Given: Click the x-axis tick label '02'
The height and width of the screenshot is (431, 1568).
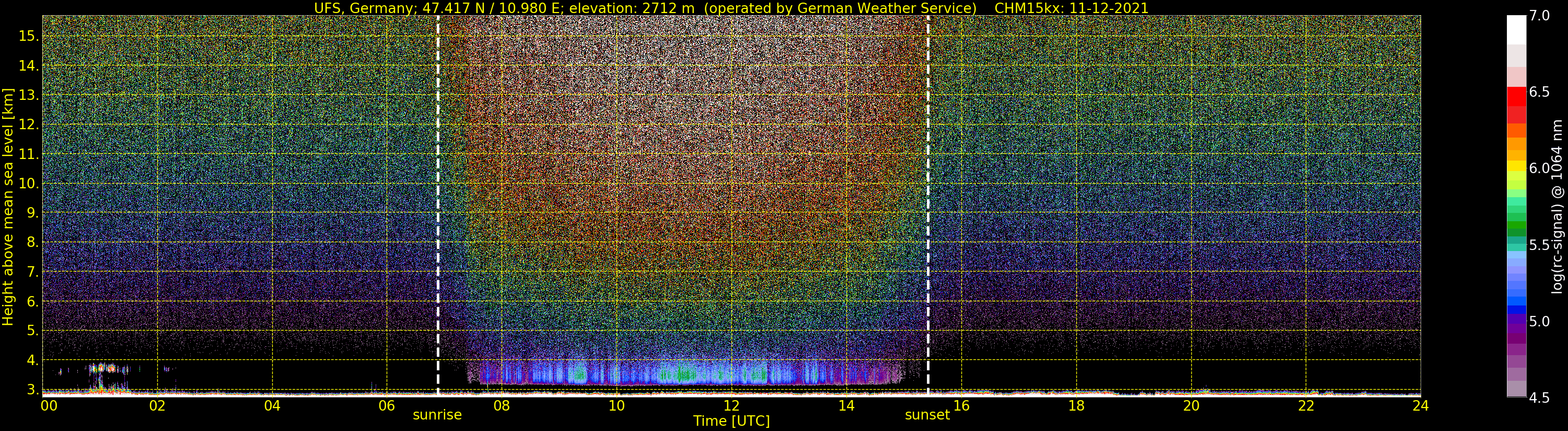Looking at the screenshot, I should (157, 405).
